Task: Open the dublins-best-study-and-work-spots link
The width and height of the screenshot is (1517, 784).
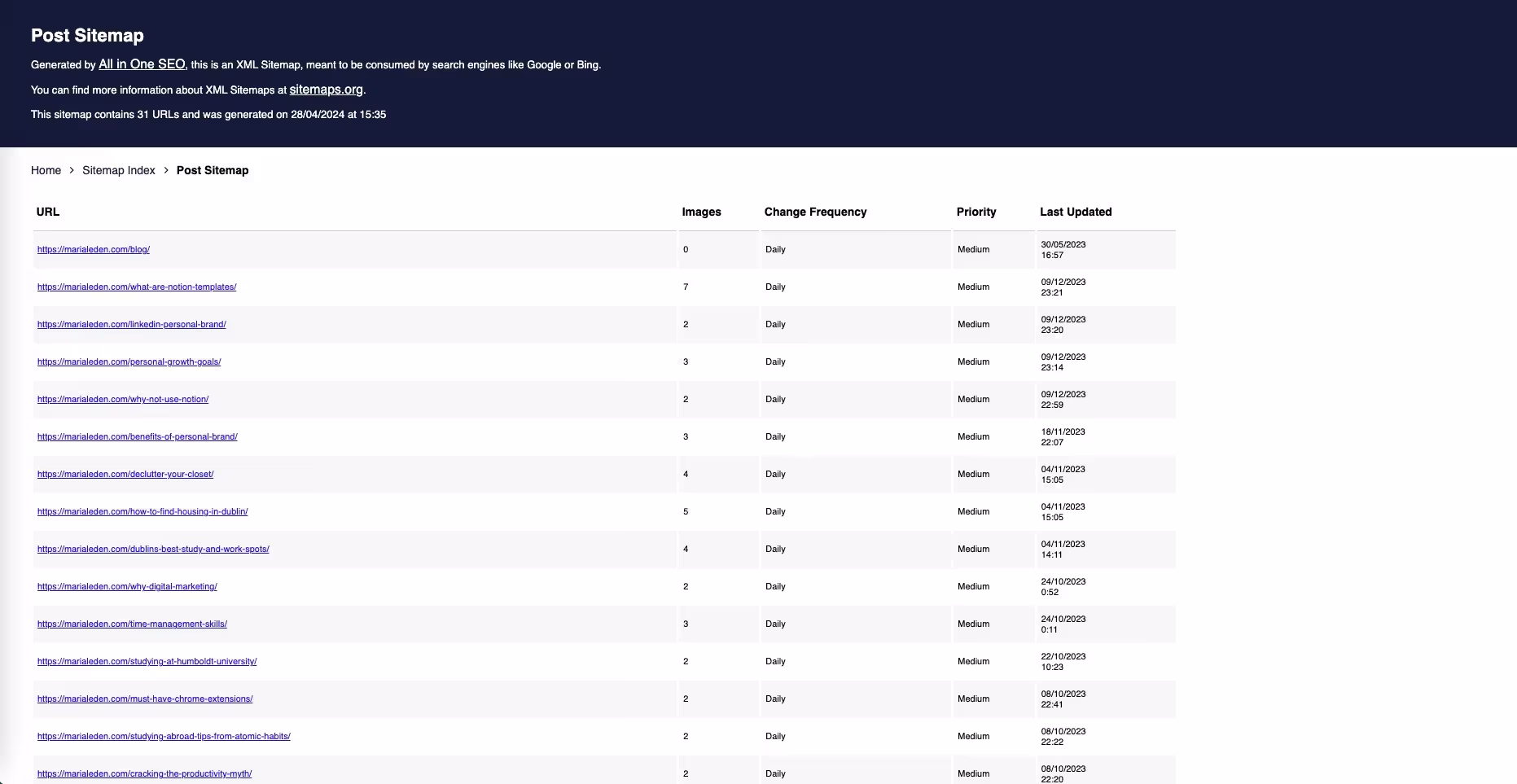Action: pos(153,549)
